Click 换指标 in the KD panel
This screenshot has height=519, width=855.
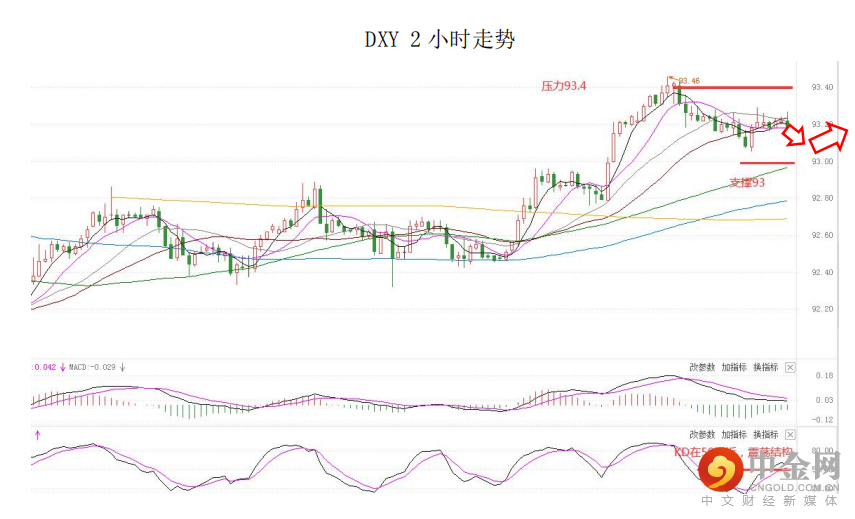766,434
